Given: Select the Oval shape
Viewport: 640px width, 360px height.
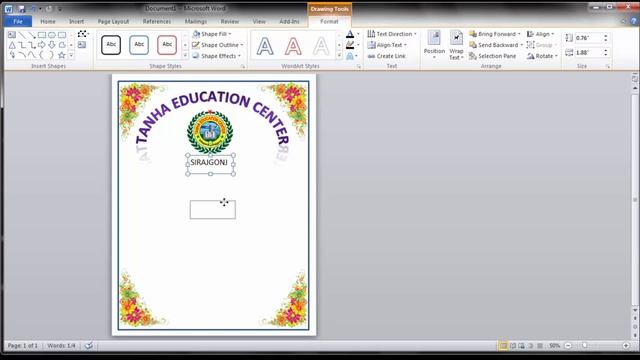Looking at the screenshot, I should [x=52, y=35].
